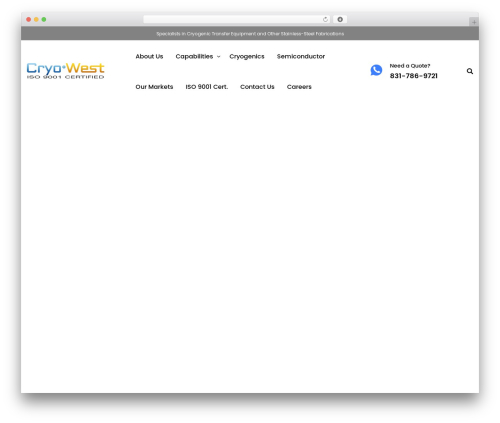Open the site search magnifier
Viewport: 500px width, 423px height.
tap(470, 71)
